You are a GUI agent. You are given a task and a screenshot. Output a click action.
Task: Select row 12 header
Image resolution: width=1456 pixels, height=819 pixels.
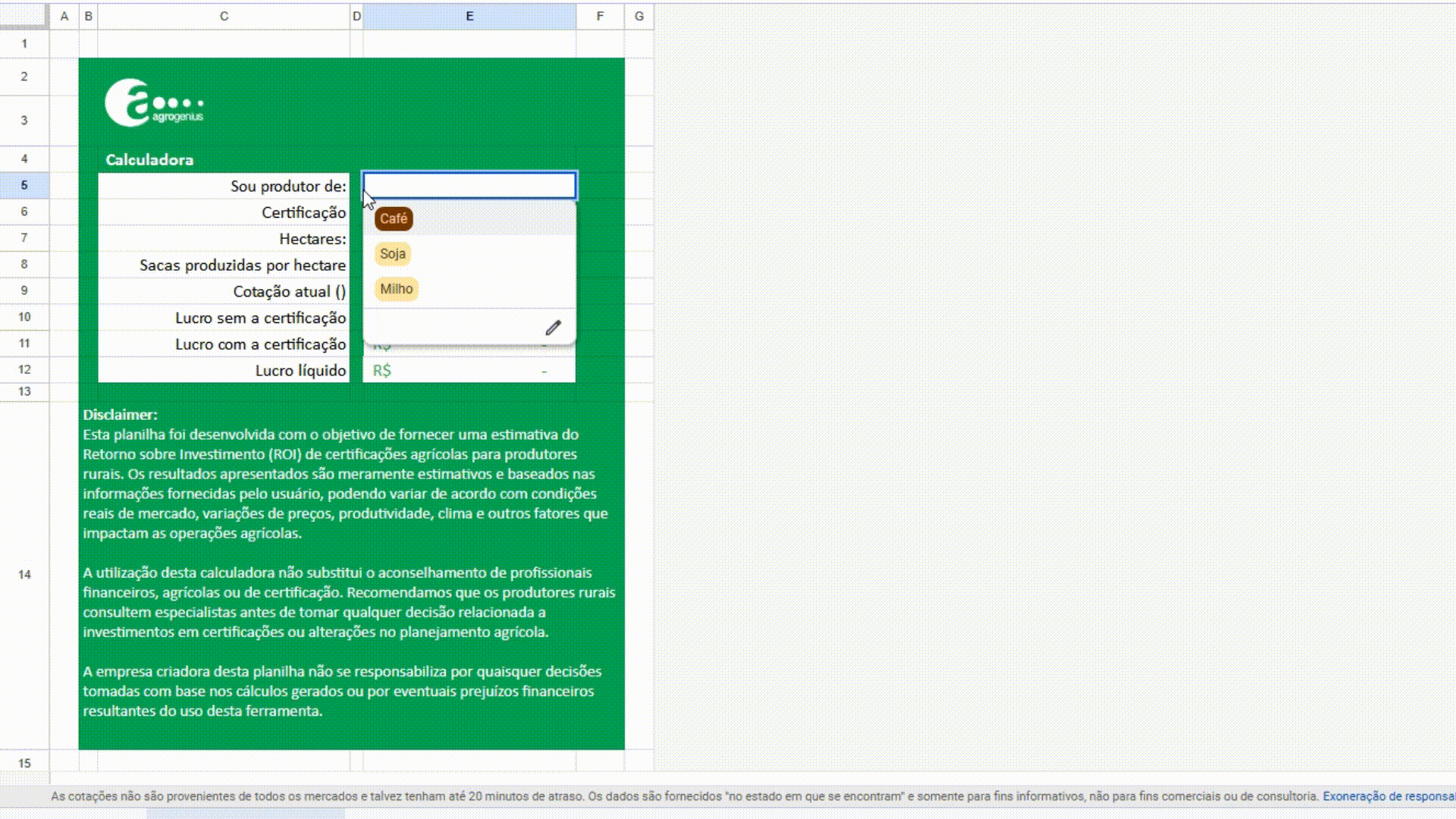click(x=24, y=369)
